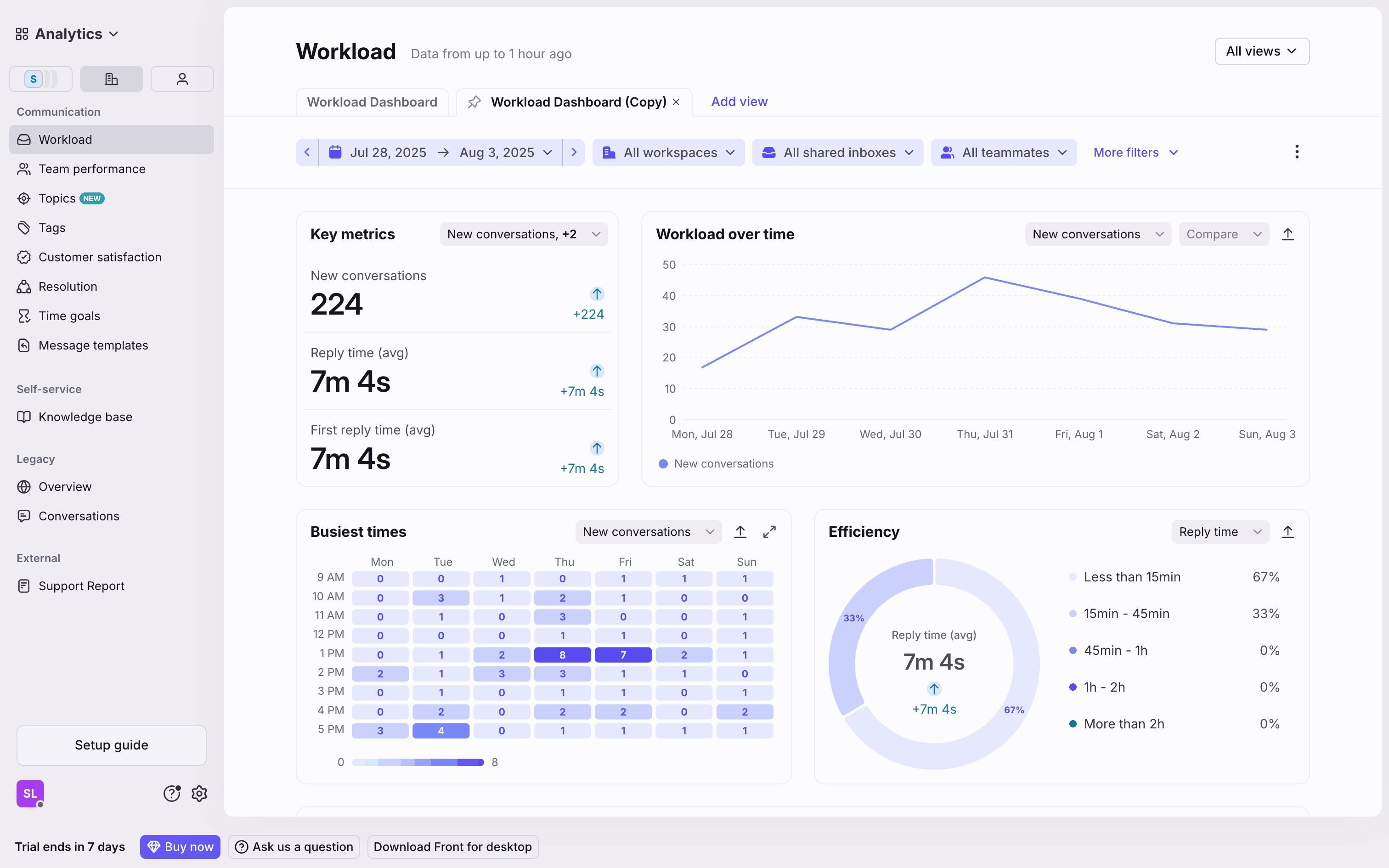Open the settings gear icon
This screenshot has width=1389, height=868.
click(x=199, y=794)
